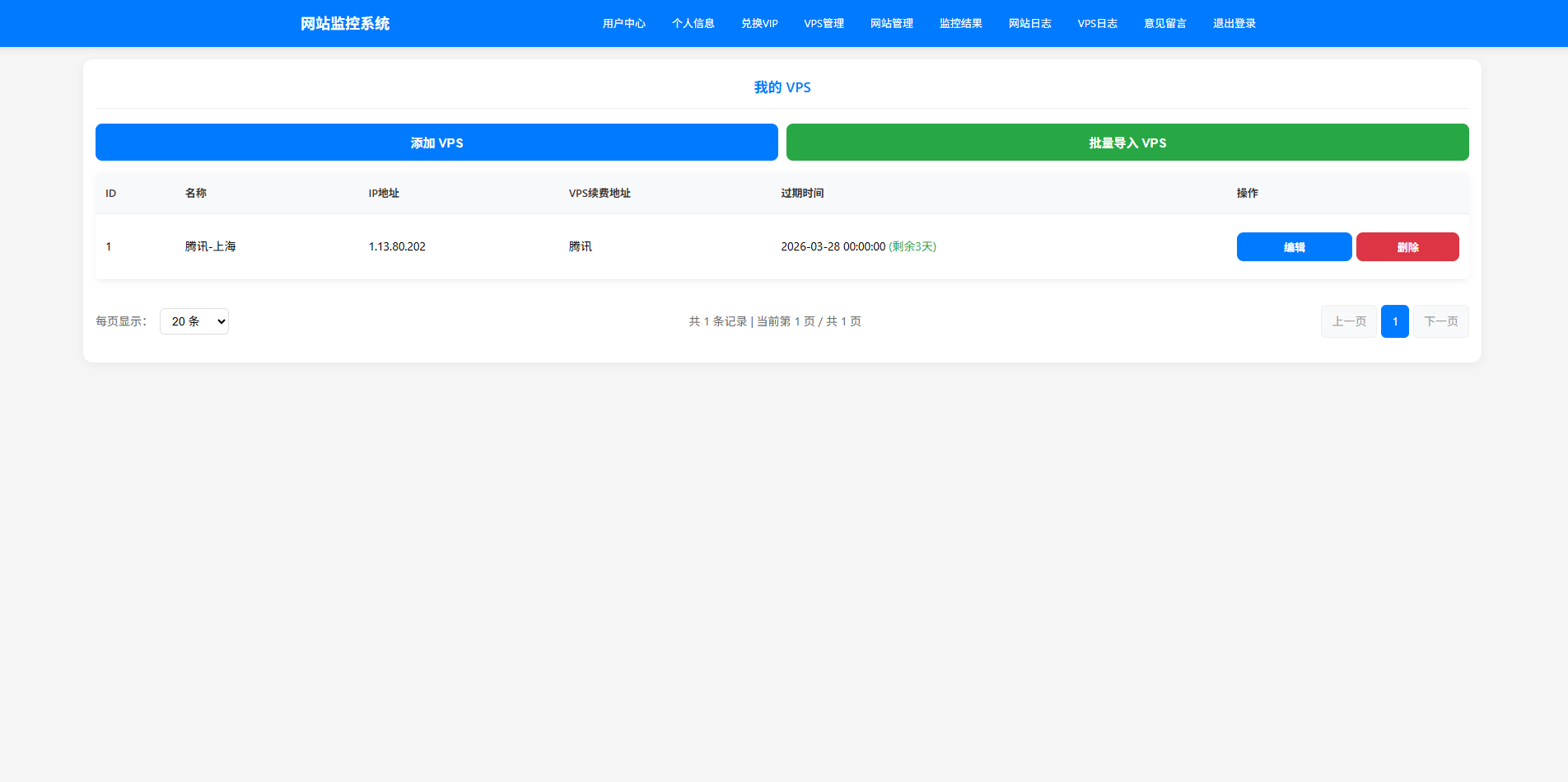The width and height of the screenshot is (1568, 782).
Task: Click 退出登录 to log out
Action: click(x=1234, y=24)
